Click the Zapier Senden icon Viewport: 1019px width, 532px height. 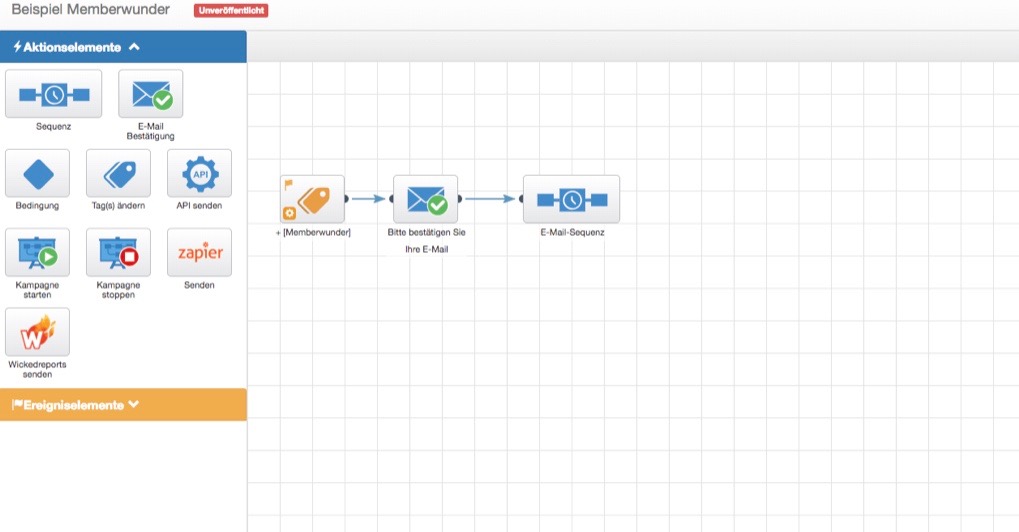click(x=199, y=253)
